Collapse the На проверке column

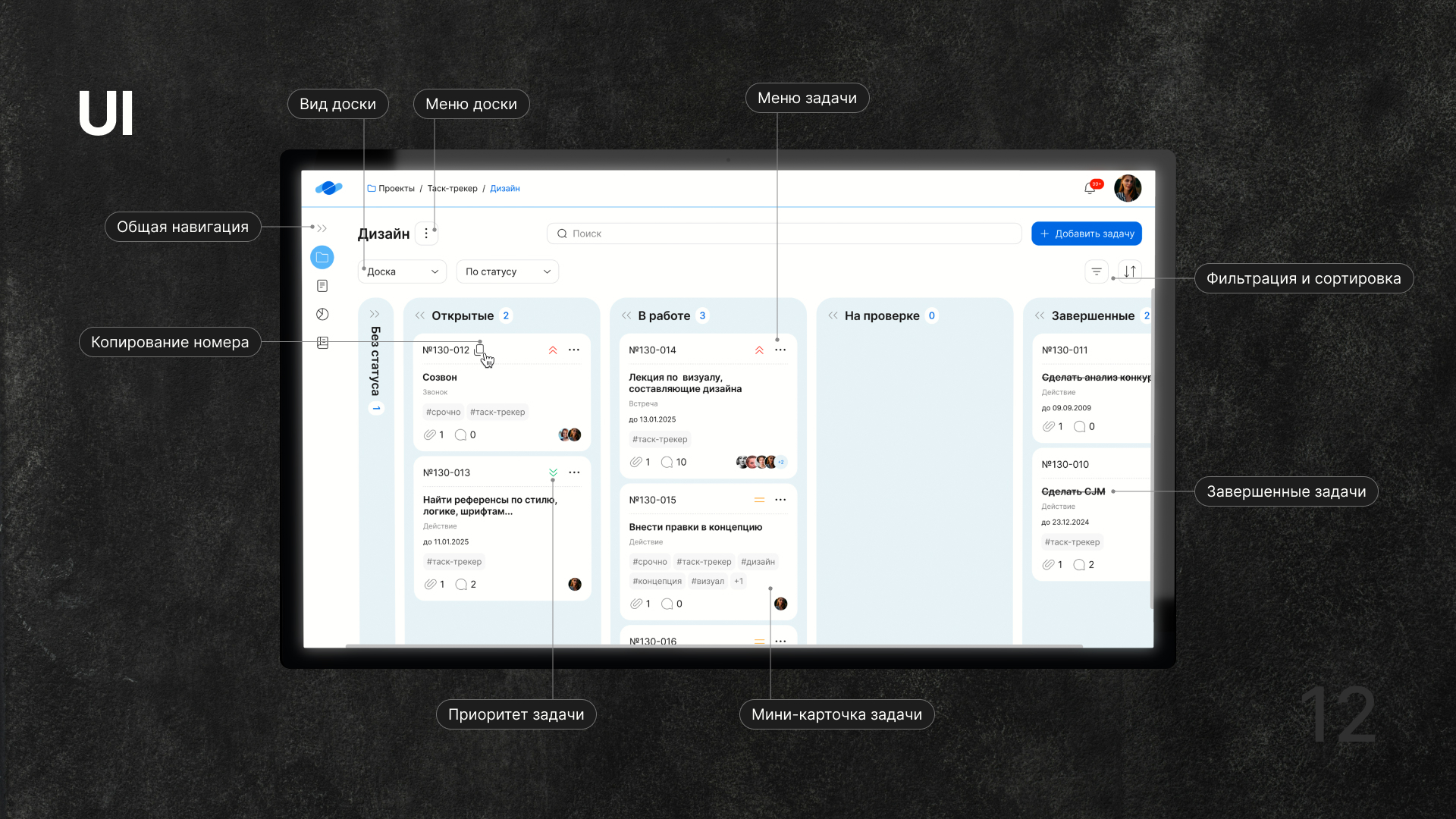833,315
